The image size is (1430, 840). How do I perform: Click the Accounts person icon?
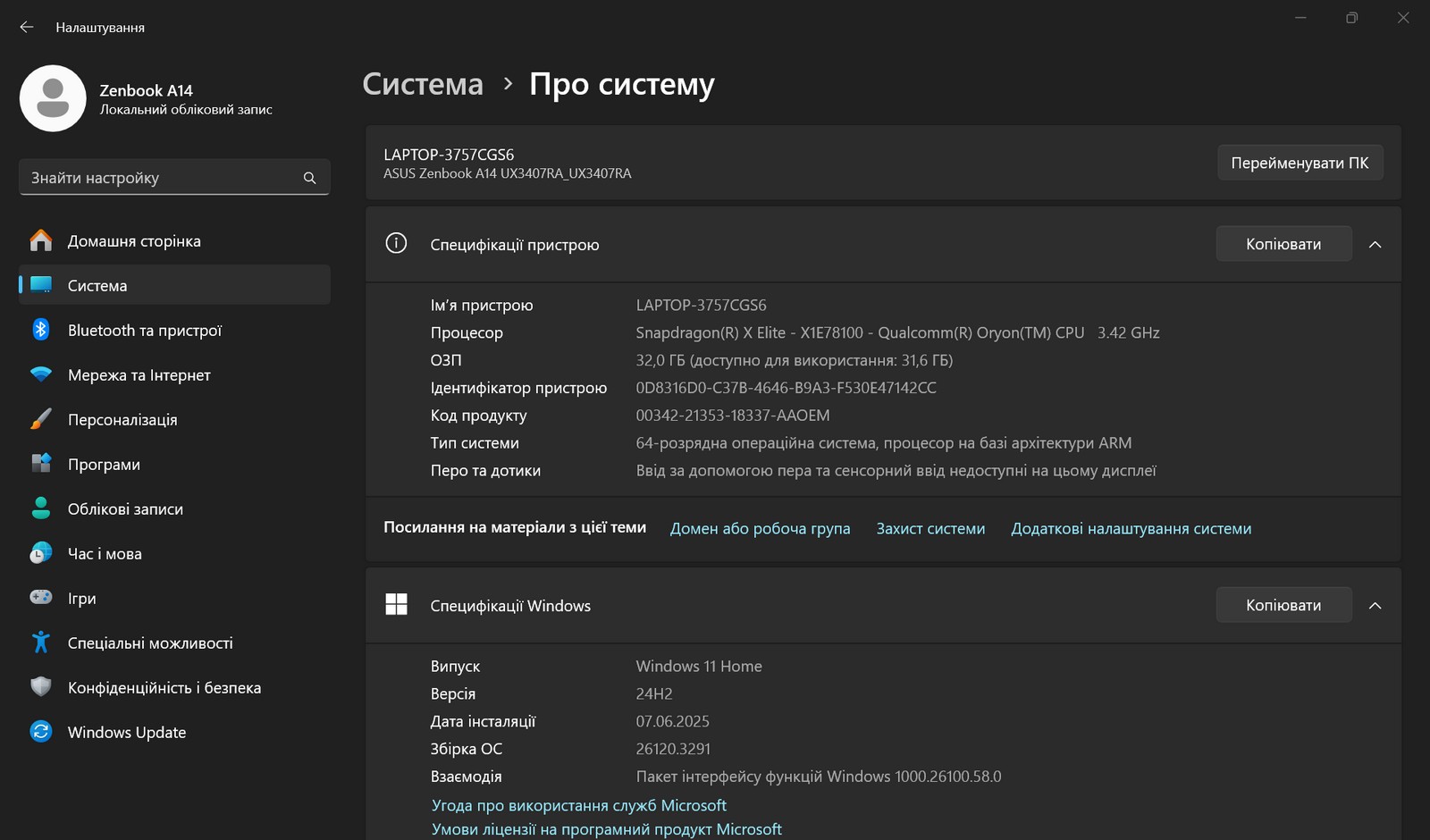pyautogui.click(x=41, y=508)
